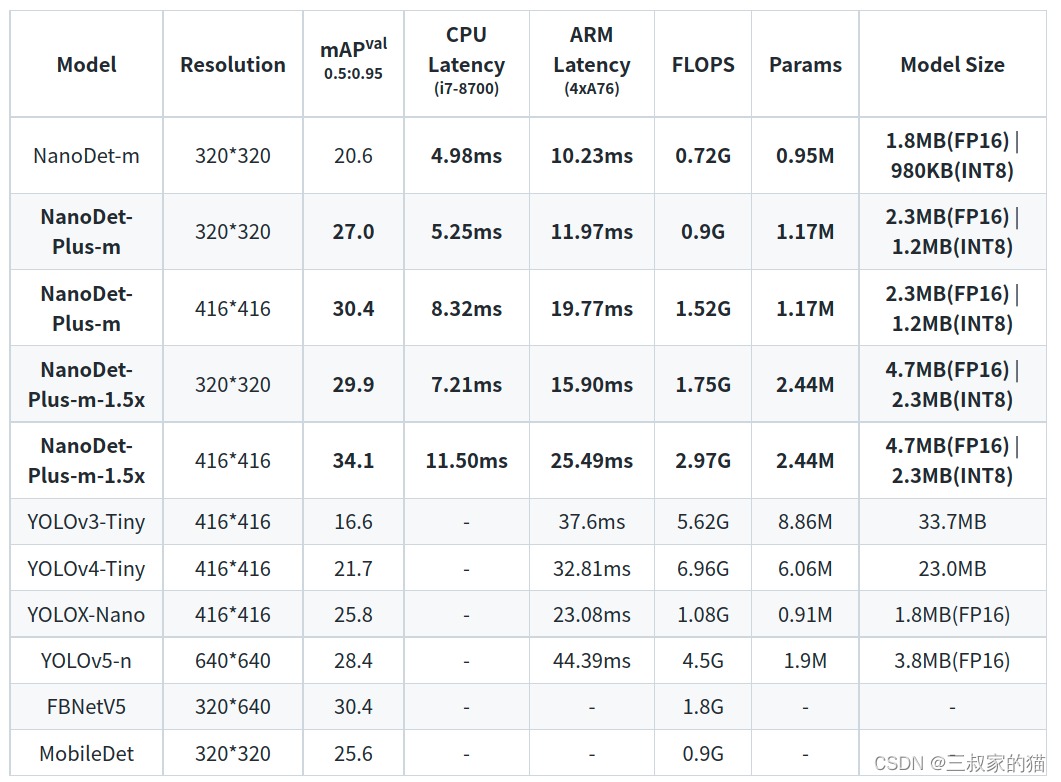Select the 1.8MB(FP16) | 980KB(INT8) cell
The width and height of the screenshot is (1061, 782).
coord(952,156)
